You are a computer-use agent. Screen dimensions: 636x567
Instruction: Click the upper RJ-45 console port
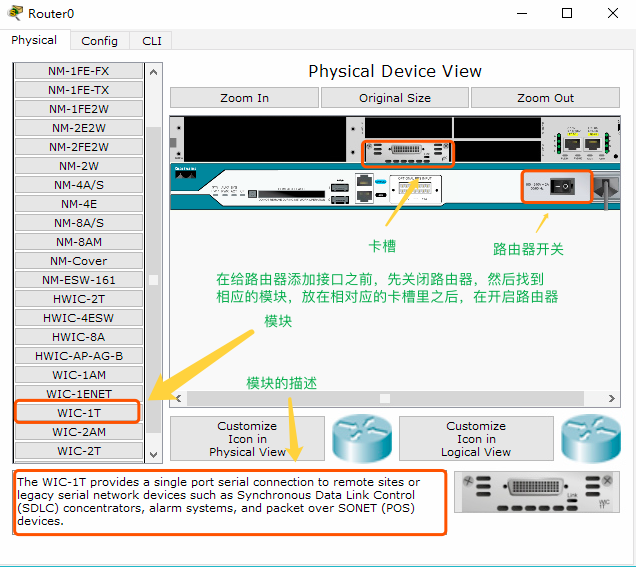click(364, 181)
